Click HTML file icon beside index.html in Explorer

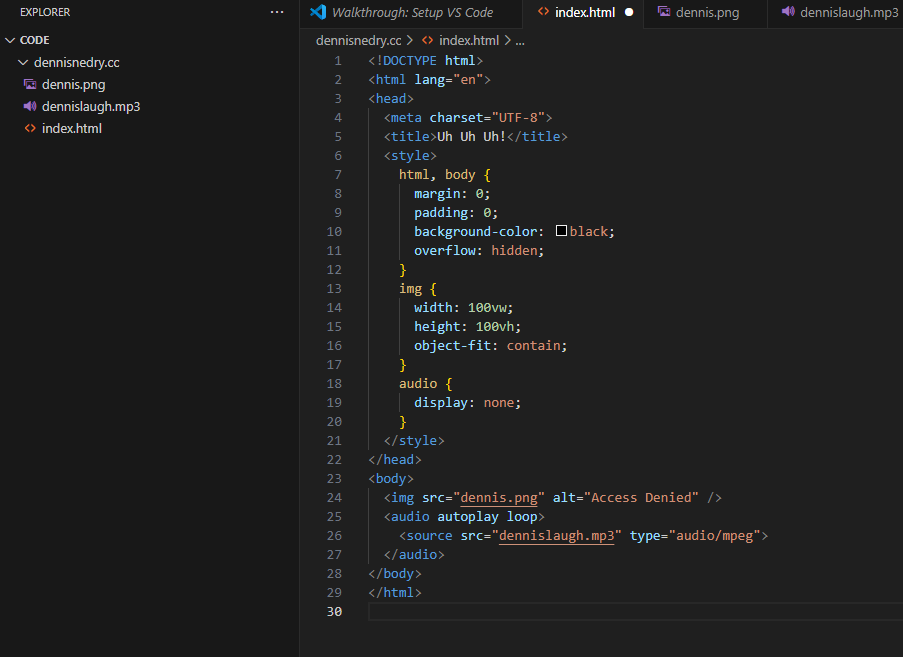pyautogui.click(x=30, y=128)
